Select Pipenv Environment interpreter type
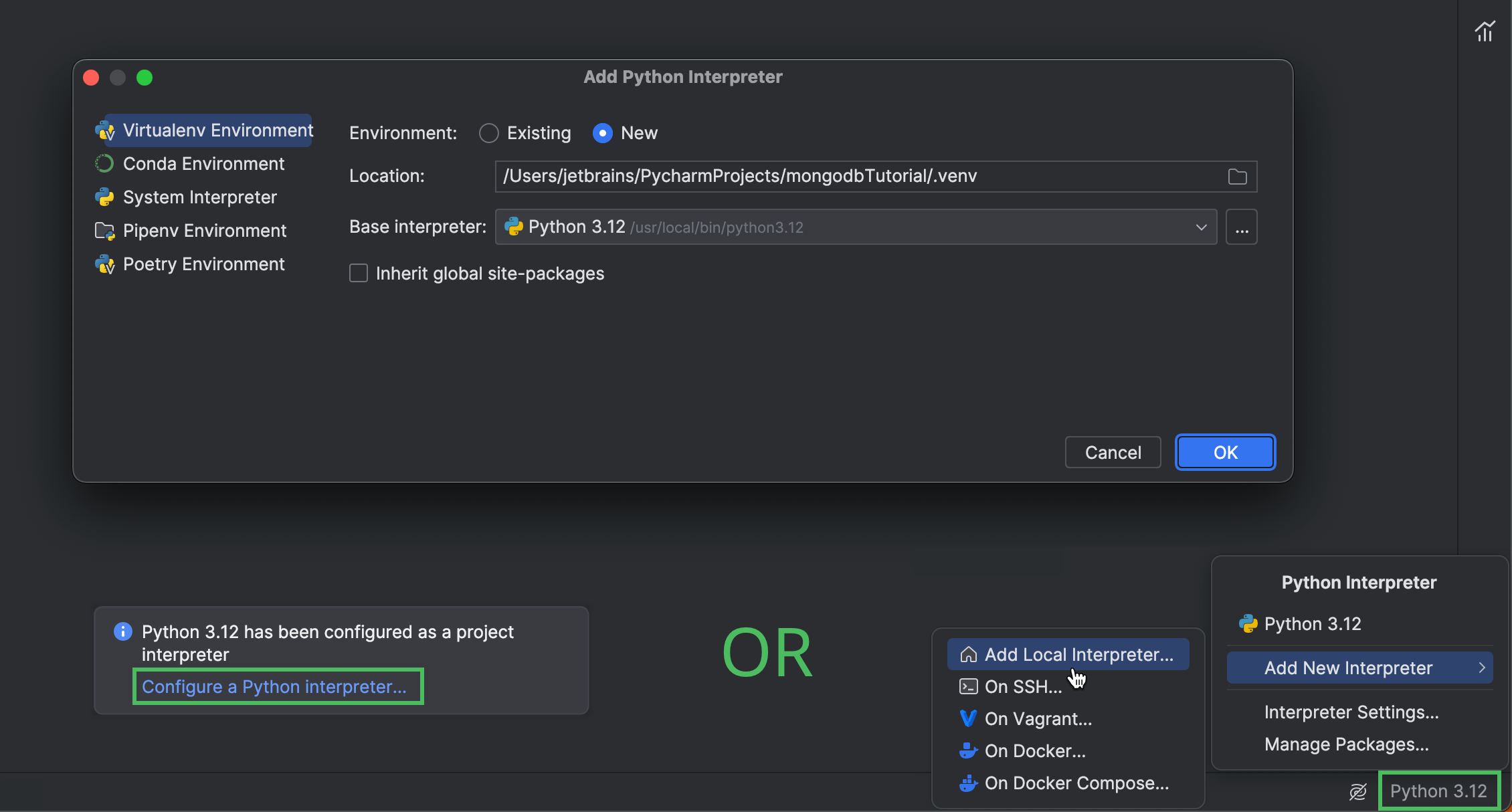Viewport: 1512px width, 812px height. coord(204,230)
